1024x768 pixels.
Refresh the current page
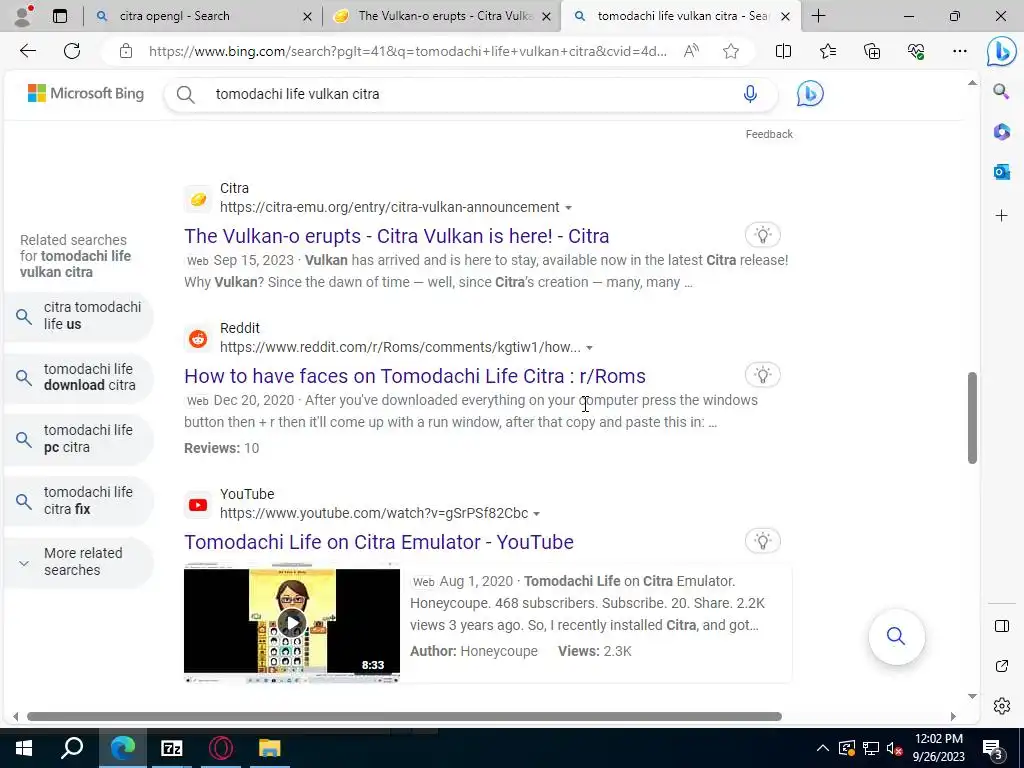tap(72, 51)
